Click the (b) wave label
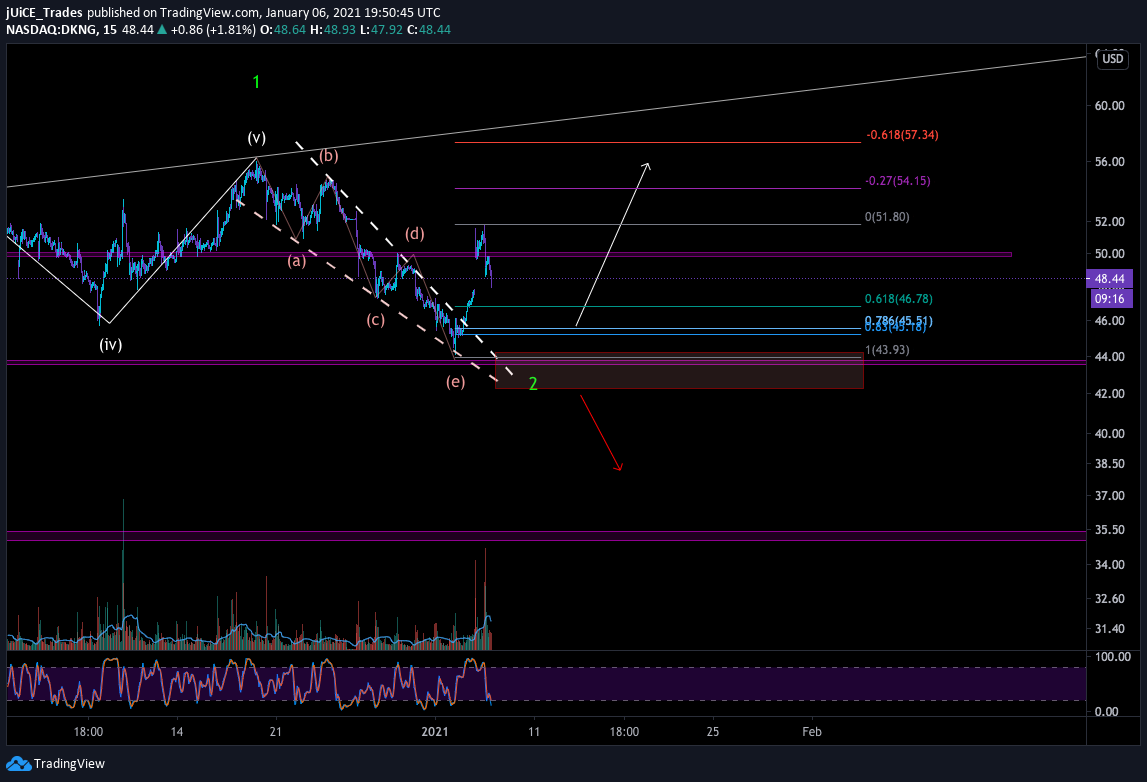The width and height of the screenshot is (1147, 782). pyautogui.click(x=328, y=155)
